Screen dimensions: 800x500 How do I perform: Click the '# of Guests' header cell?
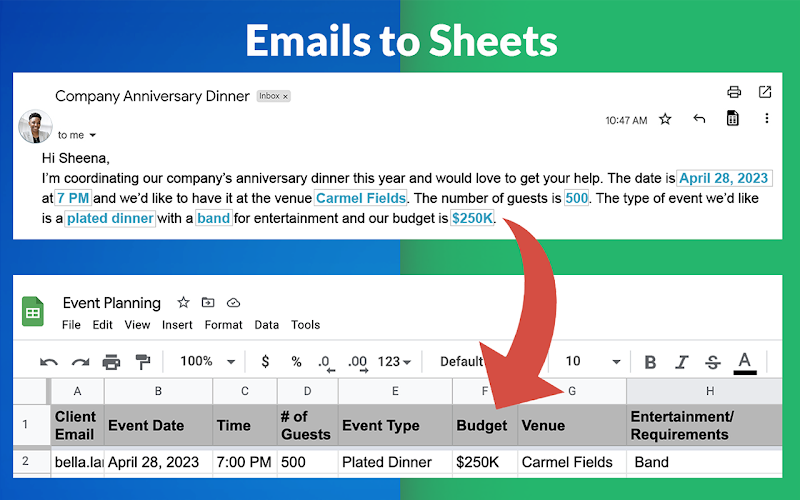click(308, 425)
